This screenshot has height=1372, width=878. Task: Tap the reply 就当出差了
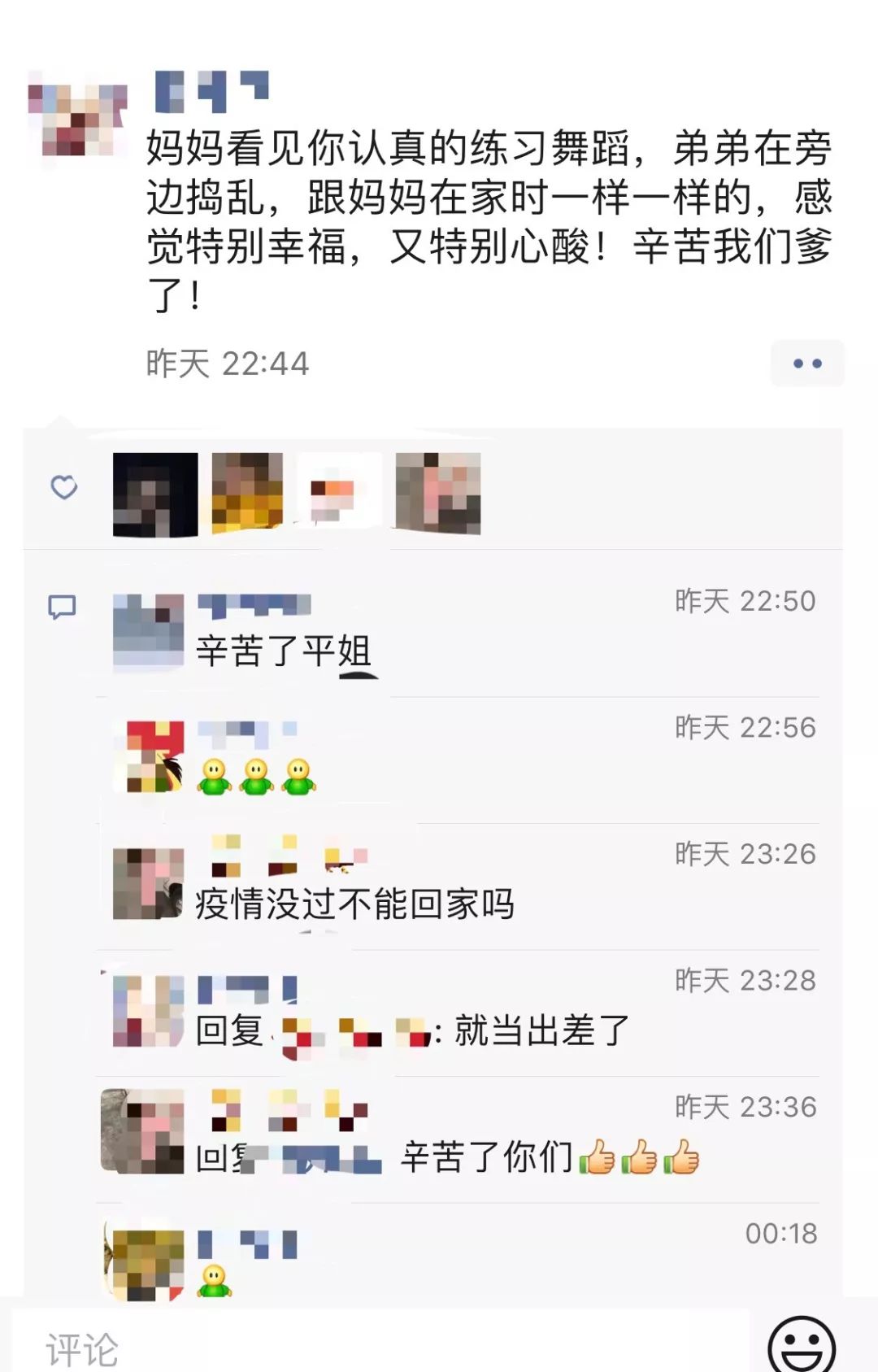414,1031
